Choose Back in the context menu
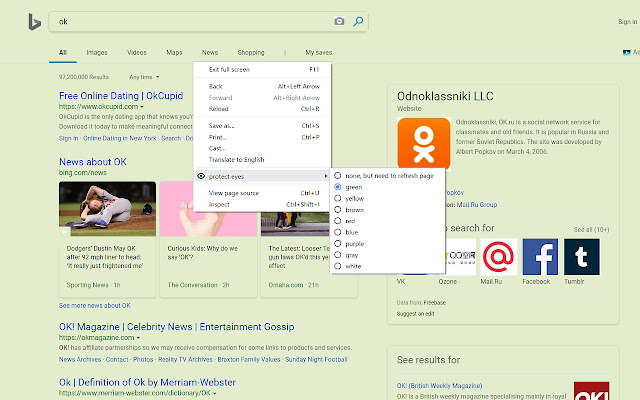The width and height of the screenshot is (640, 400). click(x=262, y=87)
